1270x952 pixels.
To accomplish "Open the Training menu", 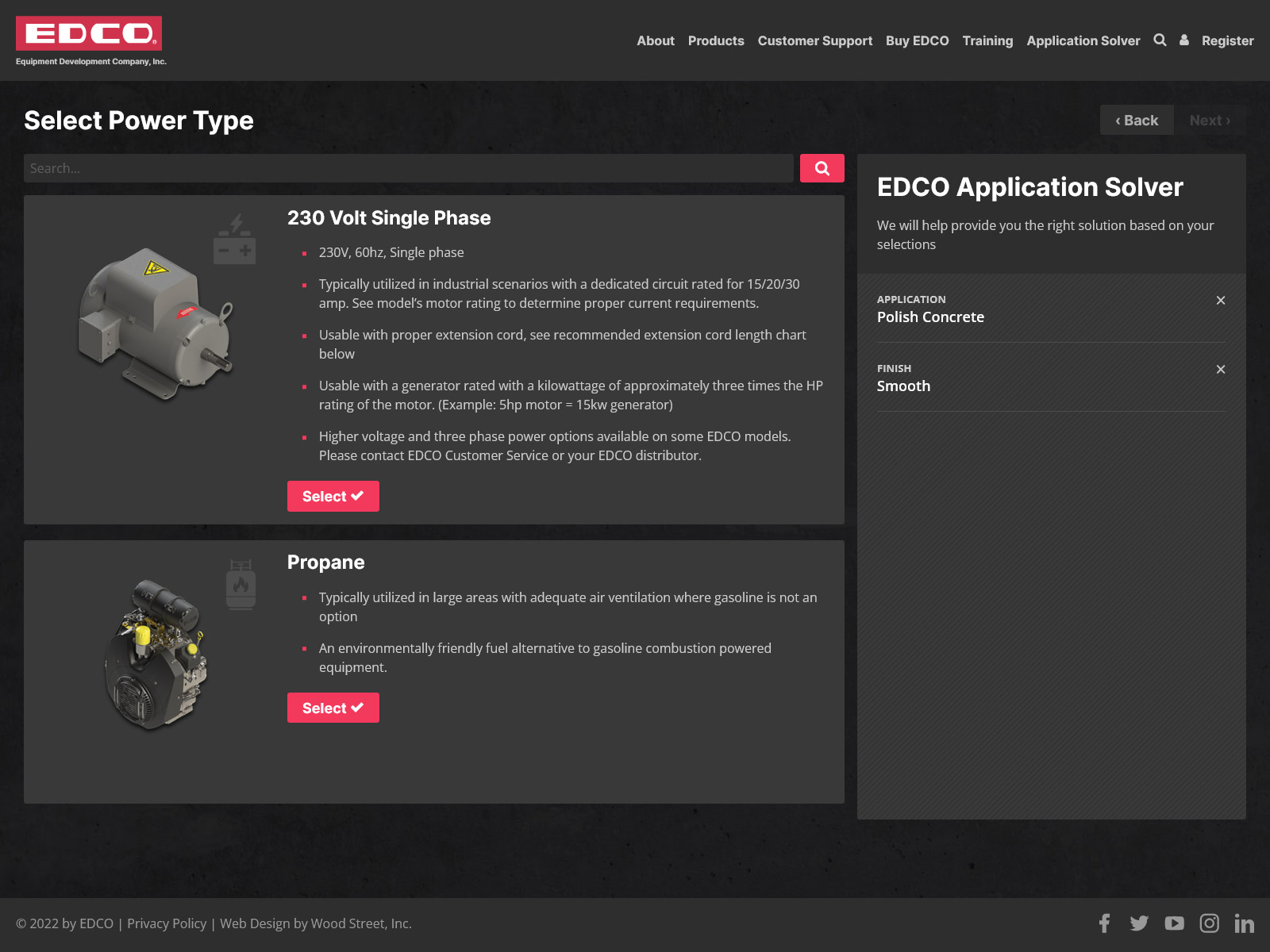I will click(x=987, y=40).
